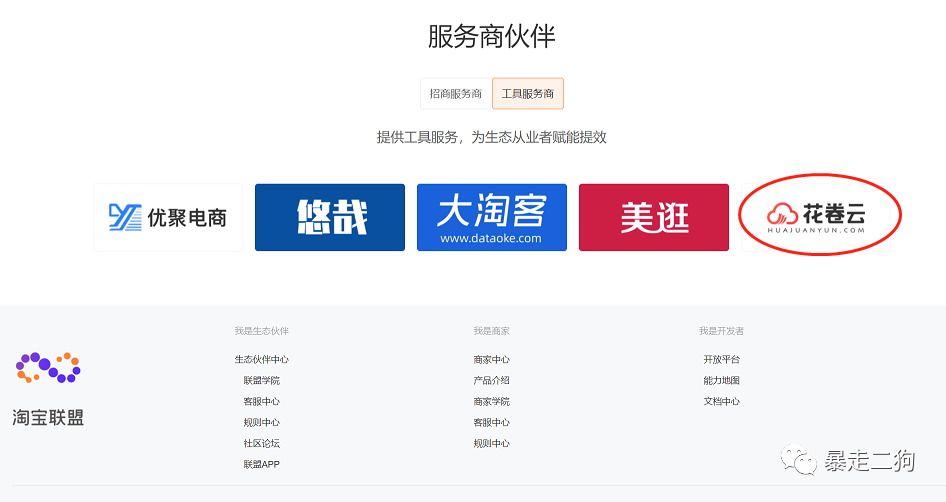946x502 pixels.
Task: Open 客服中心 under 我是商家
Action: pos(492,422)
